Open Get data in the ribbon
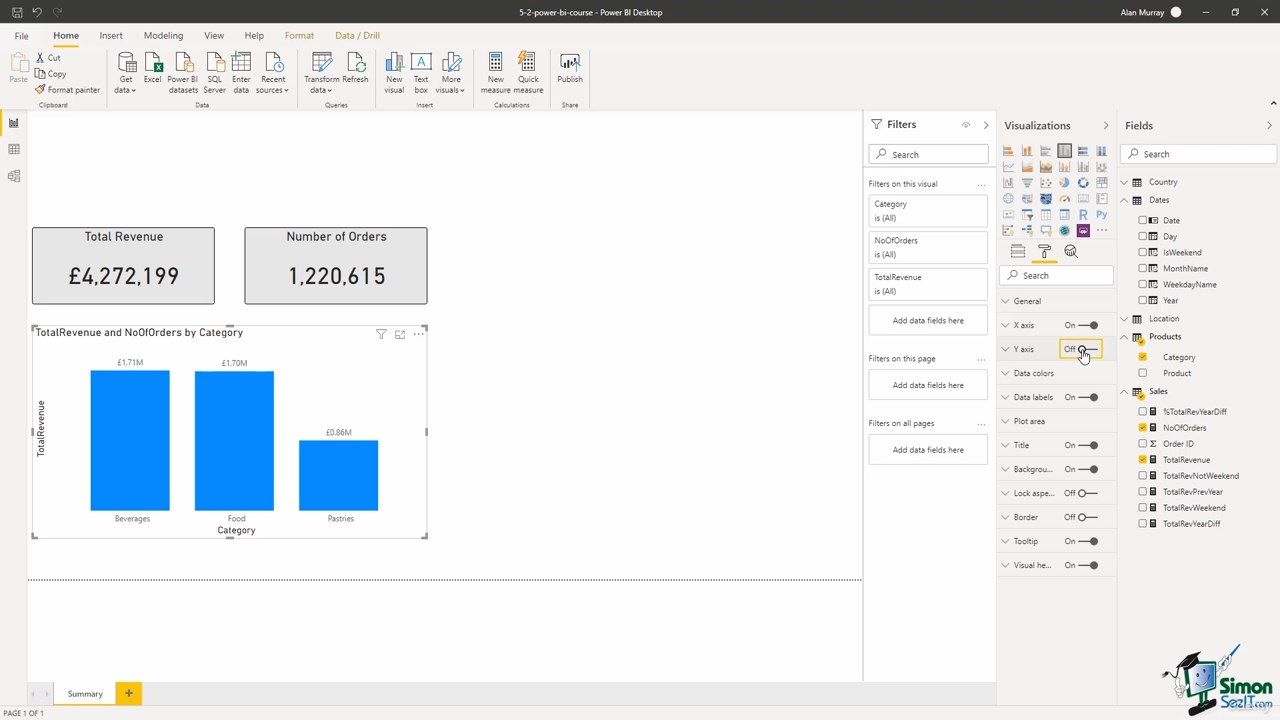This screenshot has height=720, width=1280. tap(126, 72)
